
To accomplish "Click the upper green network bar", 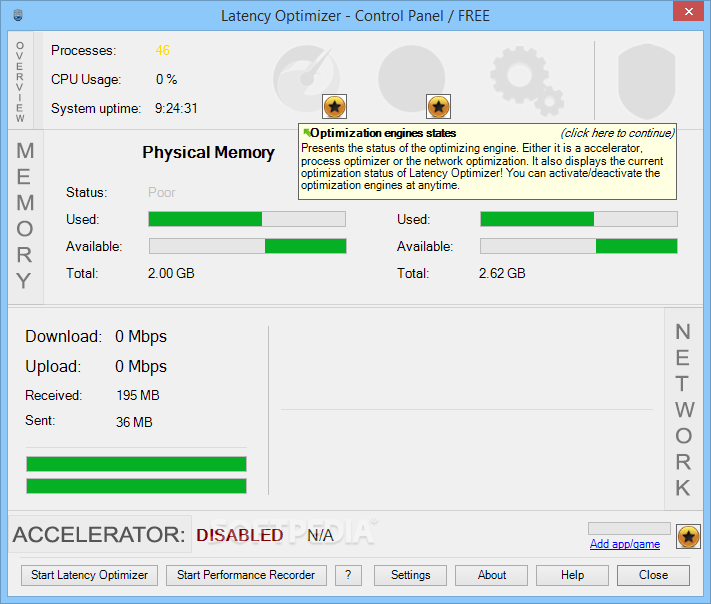I will tap(136, 464).
